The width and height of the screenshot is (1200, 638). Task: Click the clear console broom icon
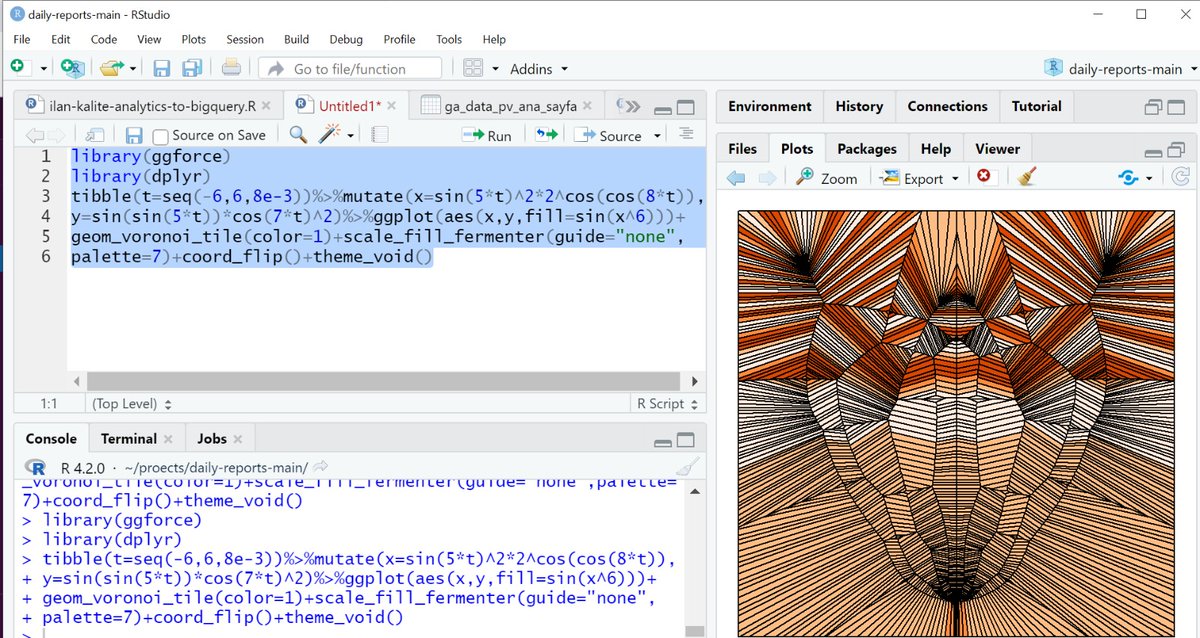pyautogui.click(x=686, y=467)
